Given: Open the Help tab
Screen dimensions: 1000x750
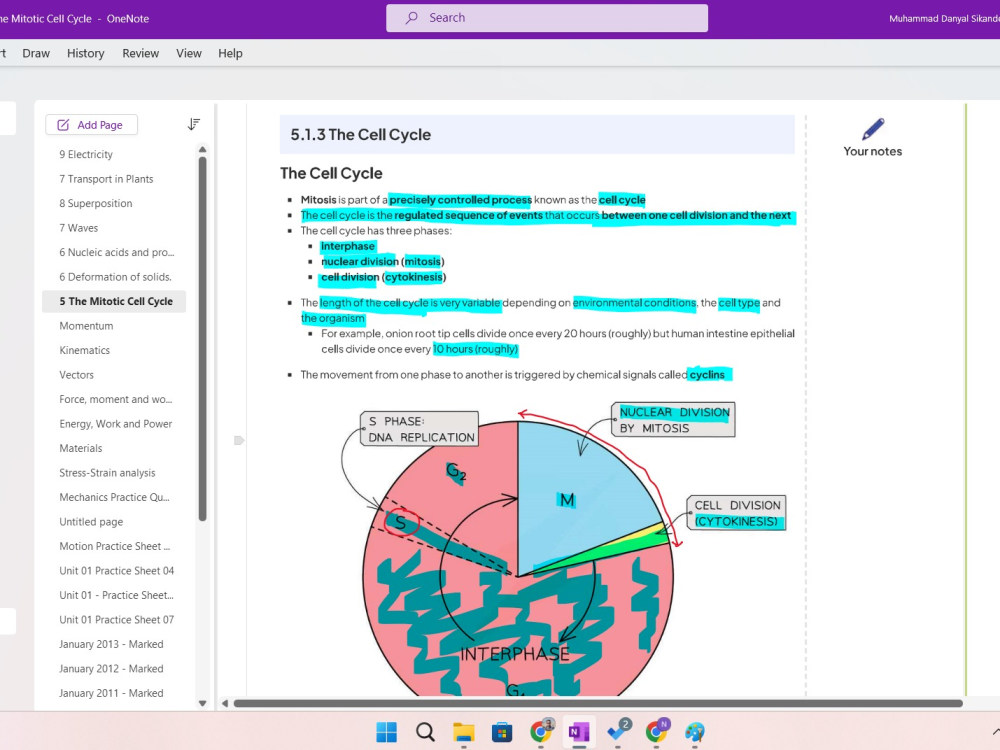Looking at the screenshot, I should (230, 54).
